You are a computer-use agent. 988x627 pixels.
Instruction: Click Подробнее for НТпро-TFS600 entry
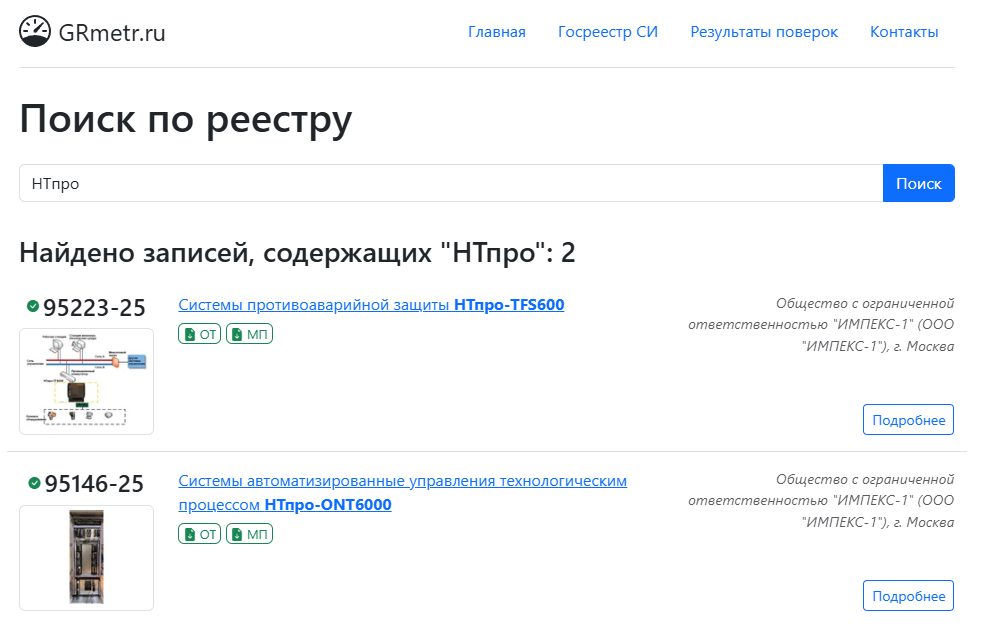908,420
